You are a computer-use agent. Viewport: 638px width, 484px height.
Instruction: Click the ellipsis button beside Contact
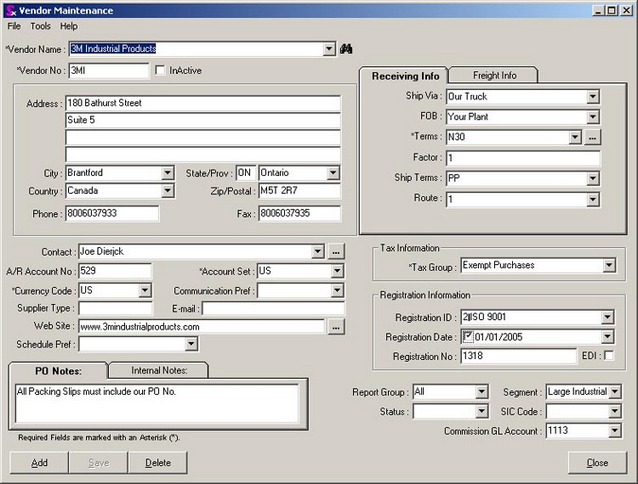(336, 252)
